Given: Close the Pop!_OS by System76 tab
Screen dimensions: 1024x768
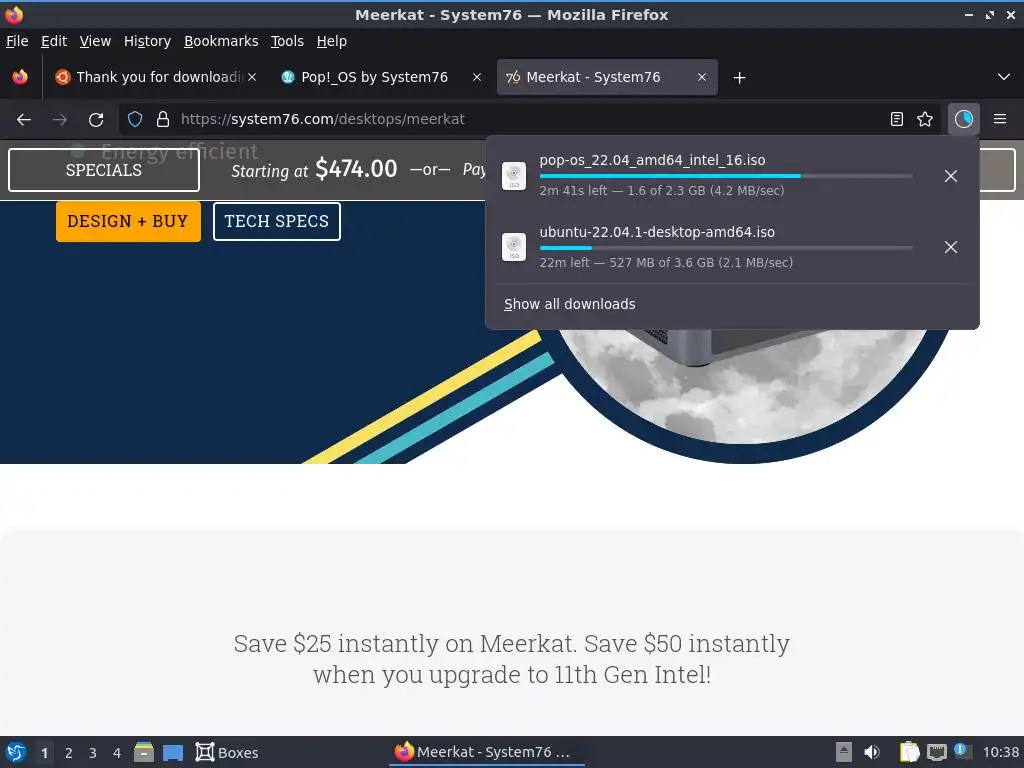Looking at the screenshot, I should (x=477, y=77).
